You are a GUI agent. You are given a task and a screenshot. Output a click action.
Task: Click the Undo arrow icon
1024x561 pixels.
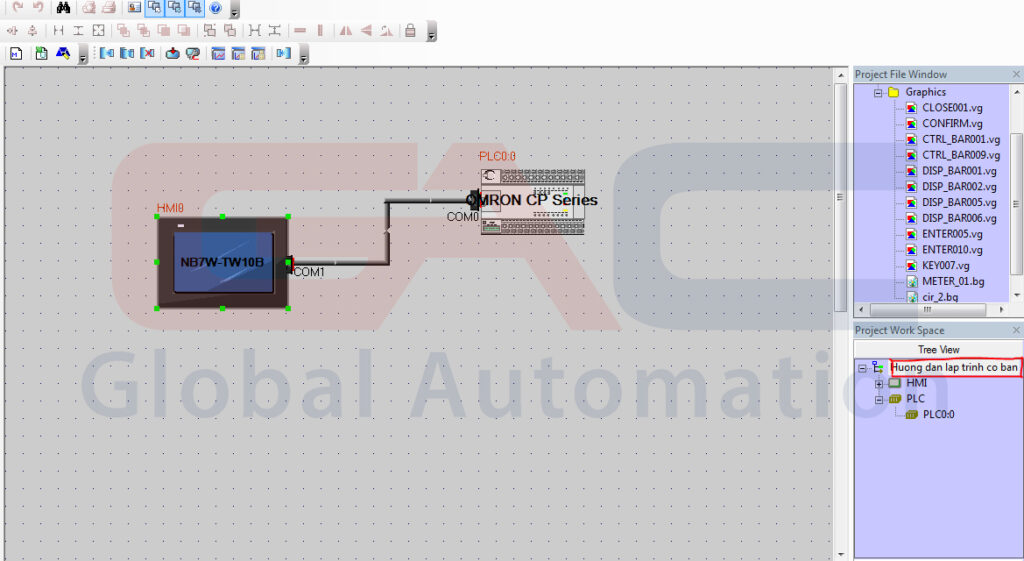tap(38, 7)
